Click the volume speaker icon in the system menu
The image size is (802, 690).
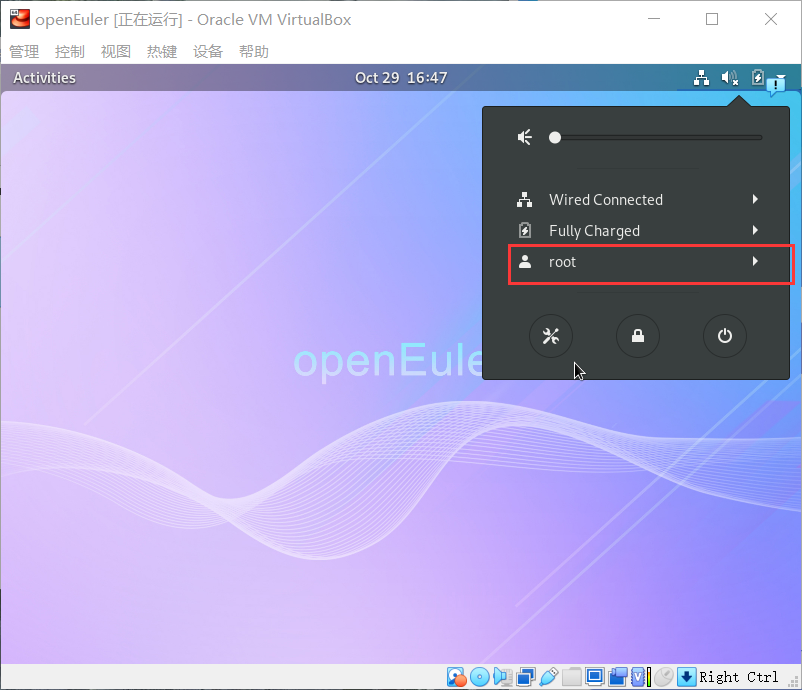coord(525,137)
